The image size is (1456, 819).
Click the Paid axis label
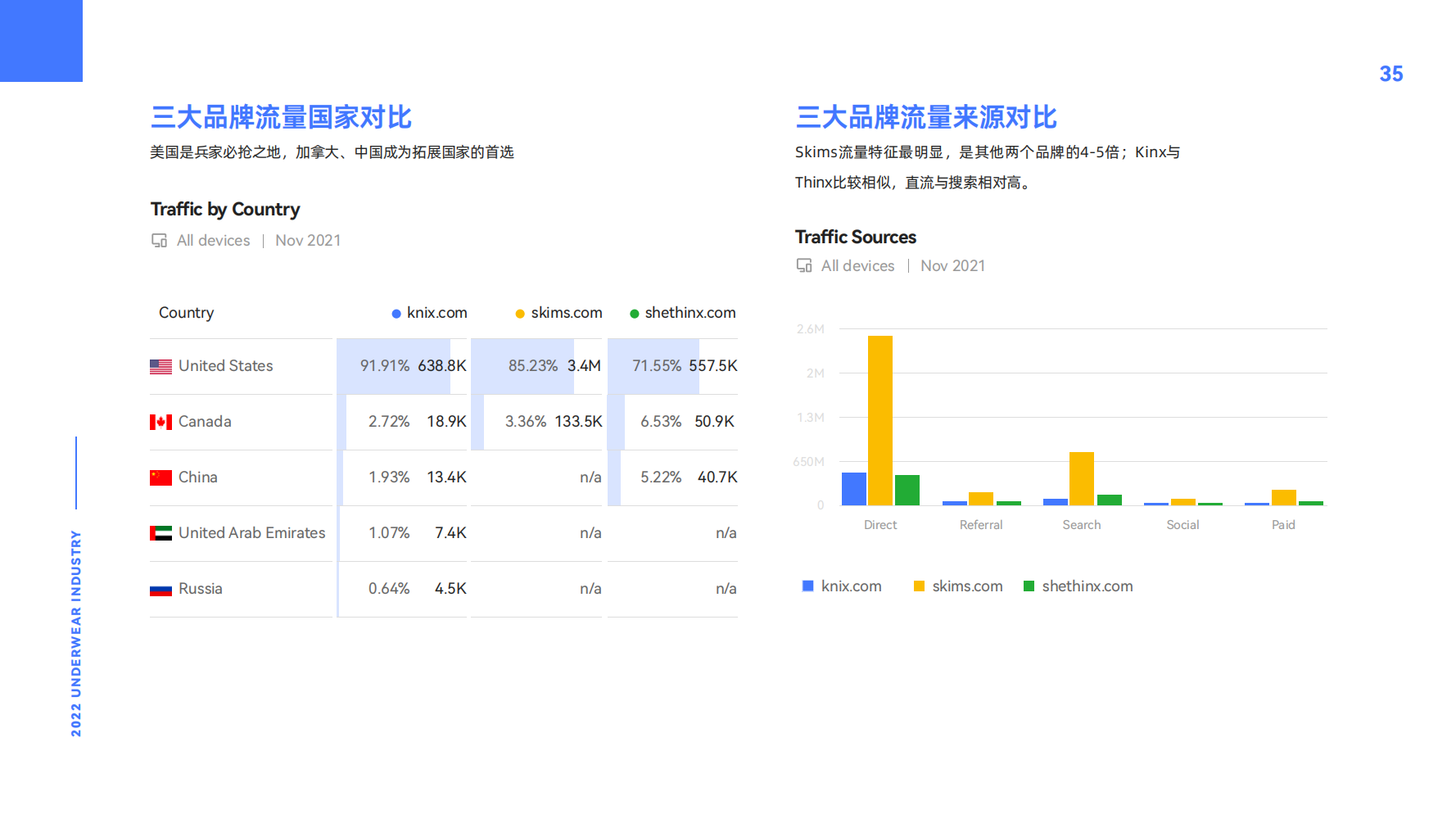click(x=1283, y=525)
